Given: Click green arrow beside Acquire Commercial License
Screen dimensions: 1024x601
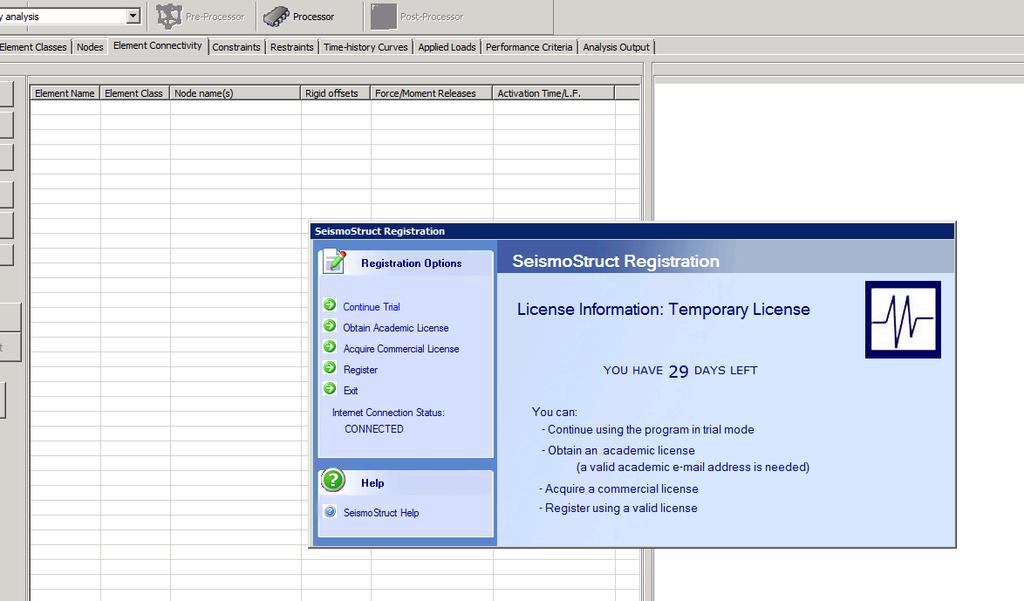Looking at the screenshot, I should (x=330, y=347).
